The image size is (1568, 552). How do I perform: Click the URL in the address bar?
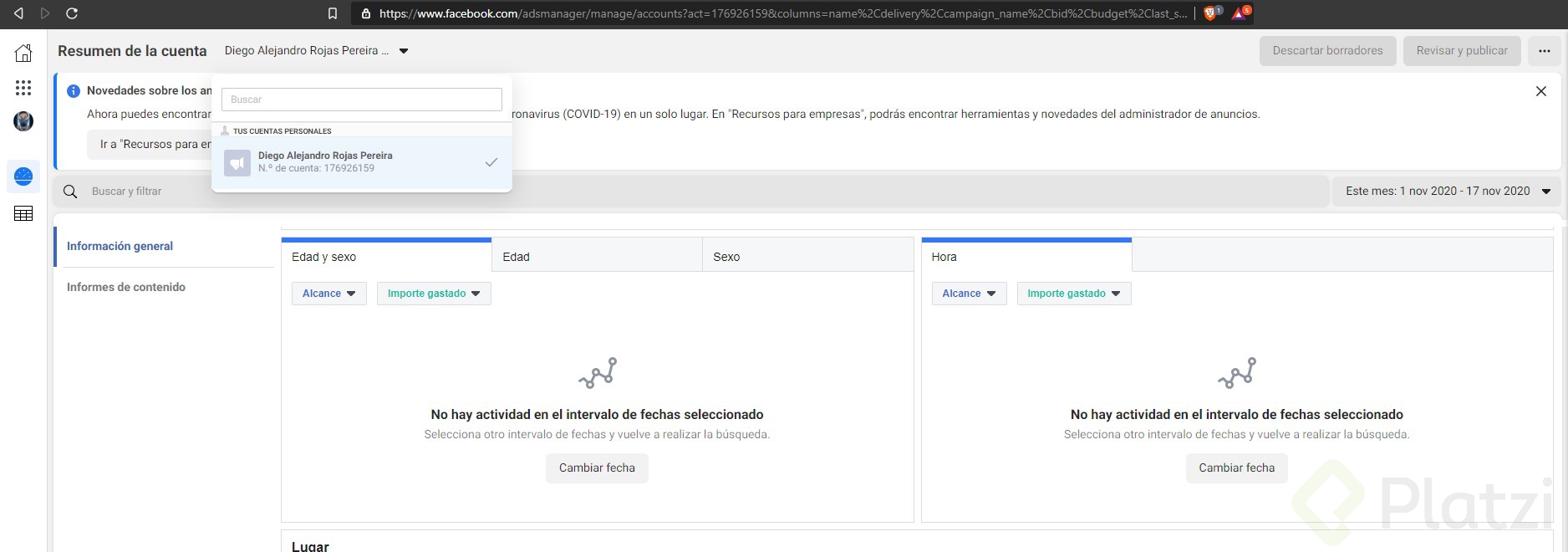(782, 13)
